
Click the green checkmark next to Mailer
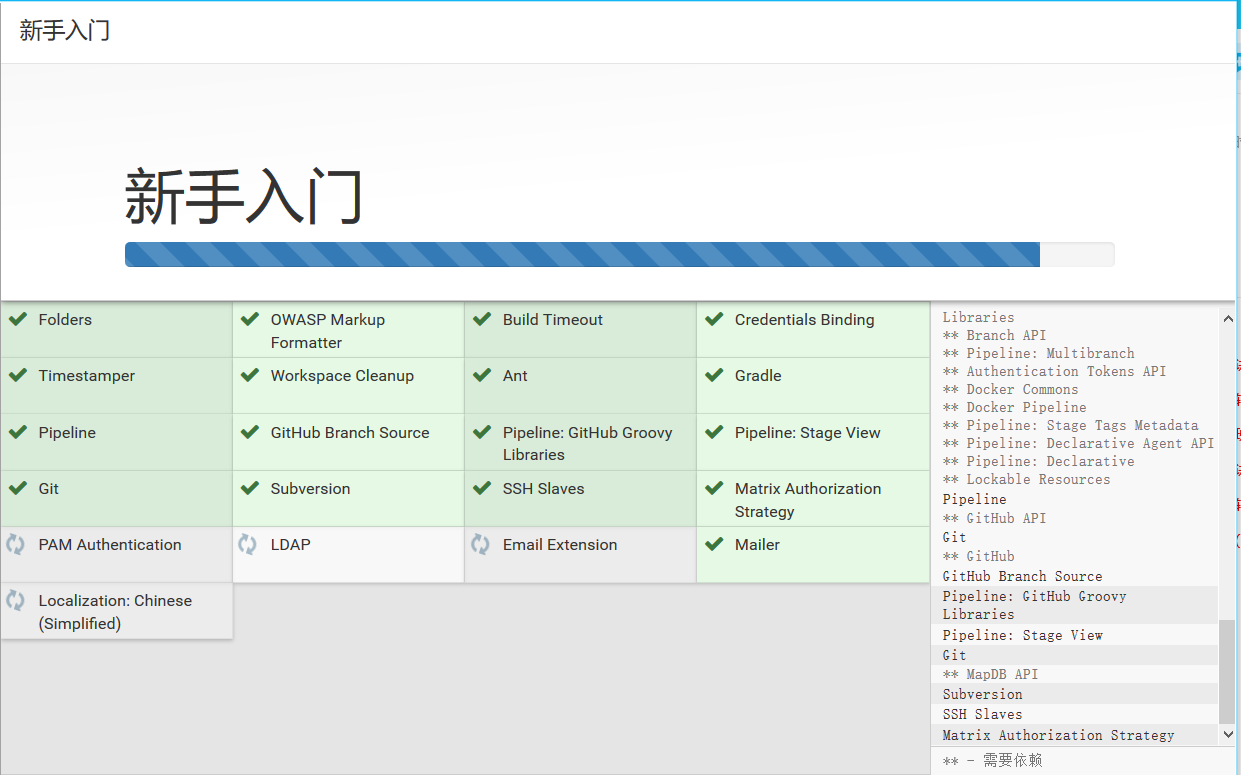714,544
